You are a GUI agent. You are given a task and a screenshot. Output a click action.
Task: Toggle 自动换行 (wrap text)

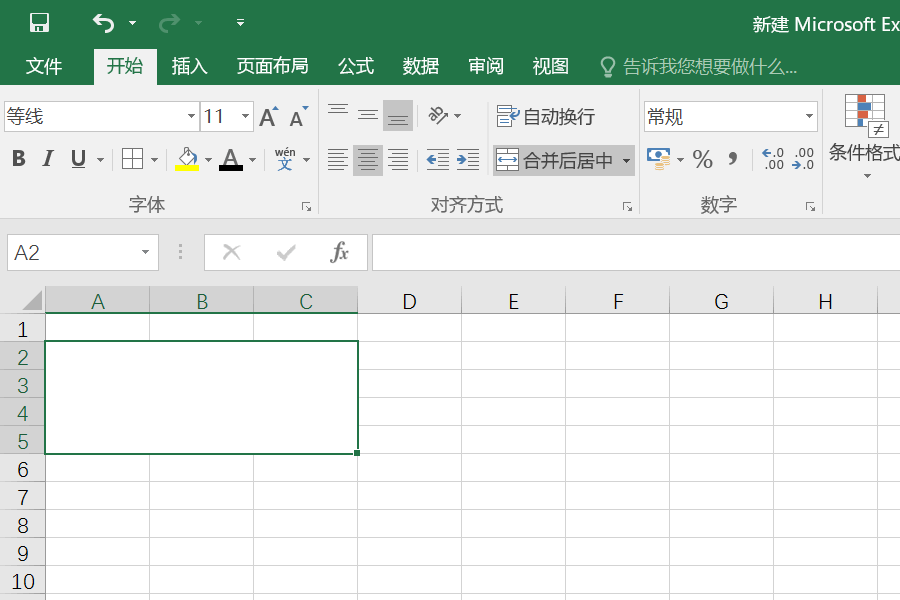538,116
